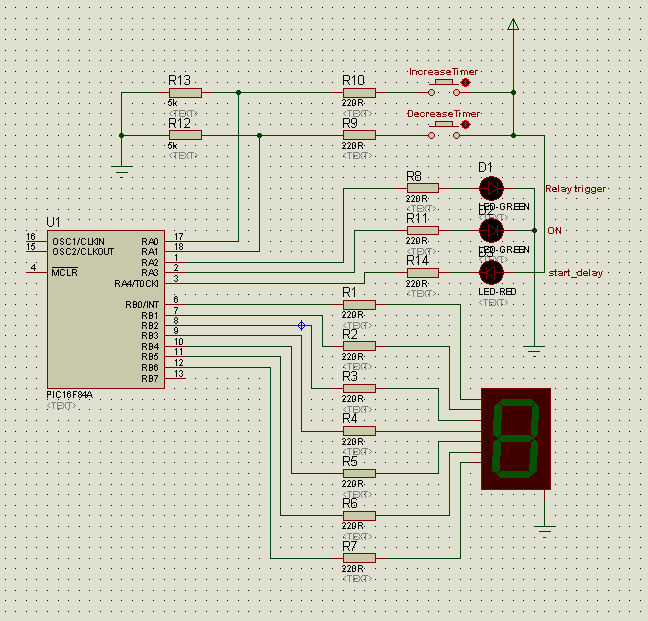Screen dimensions: 648x621
Task: Select the seven-segment display component
Action: 516,439
